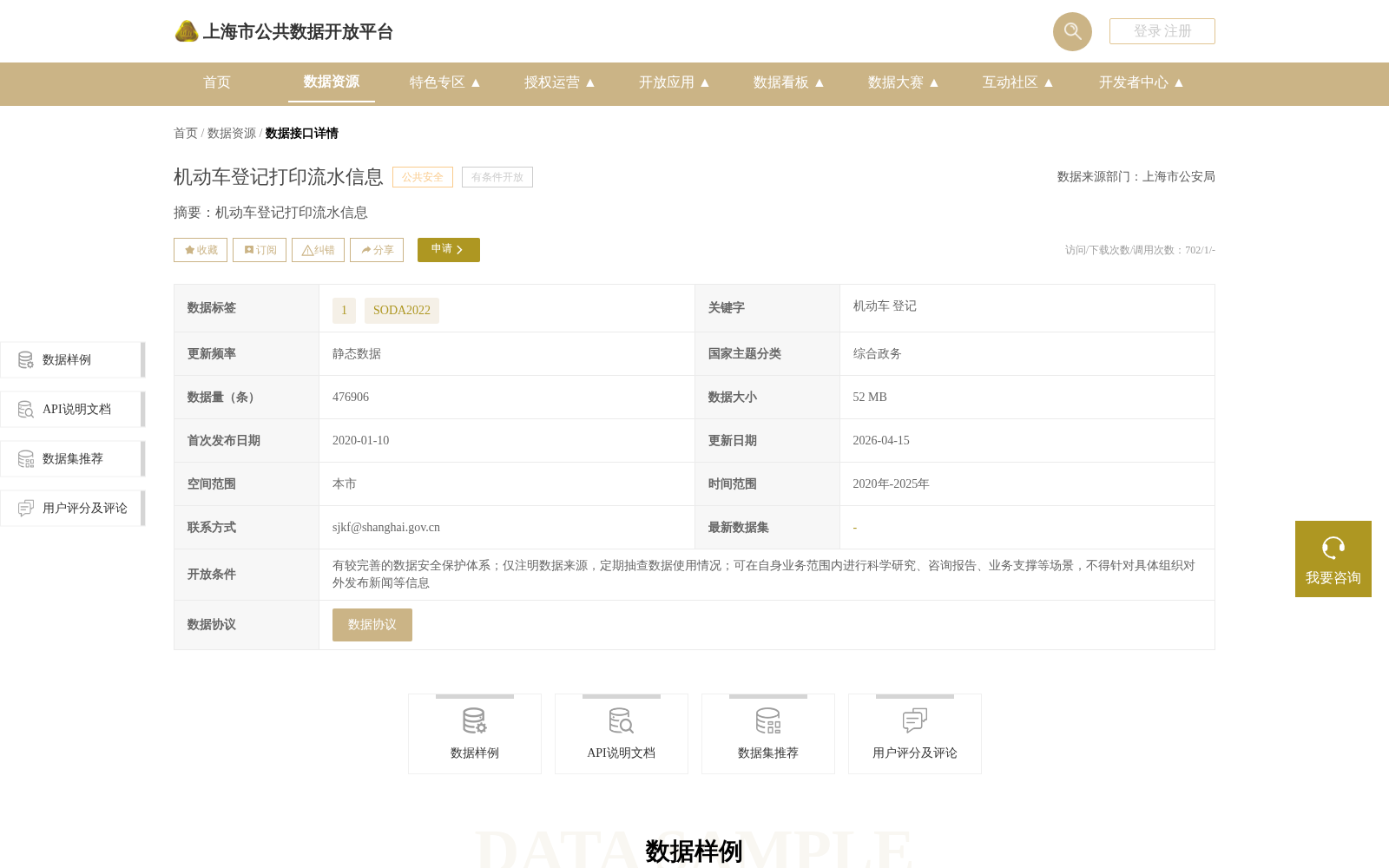Viewport: 1389px width, 868px height.
Task: Click the 有条件开放 tag
Action: [497, 177]
